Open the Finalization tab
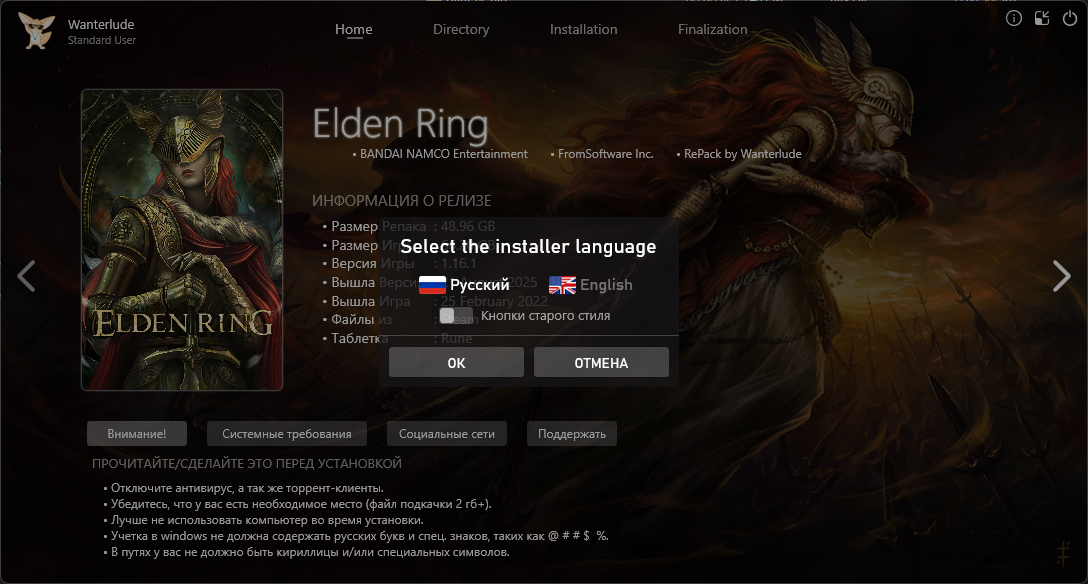1088x584 pixels. [x=713, y=29]
